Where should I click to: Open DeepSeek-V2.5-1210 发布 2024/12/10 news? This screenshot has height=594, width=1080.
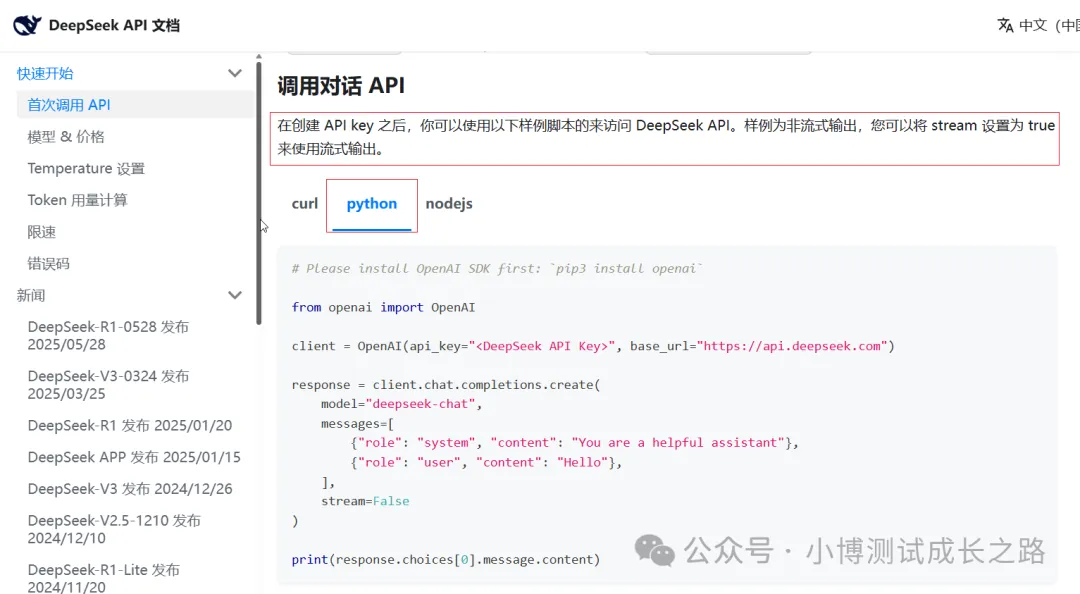pos(114,529)
